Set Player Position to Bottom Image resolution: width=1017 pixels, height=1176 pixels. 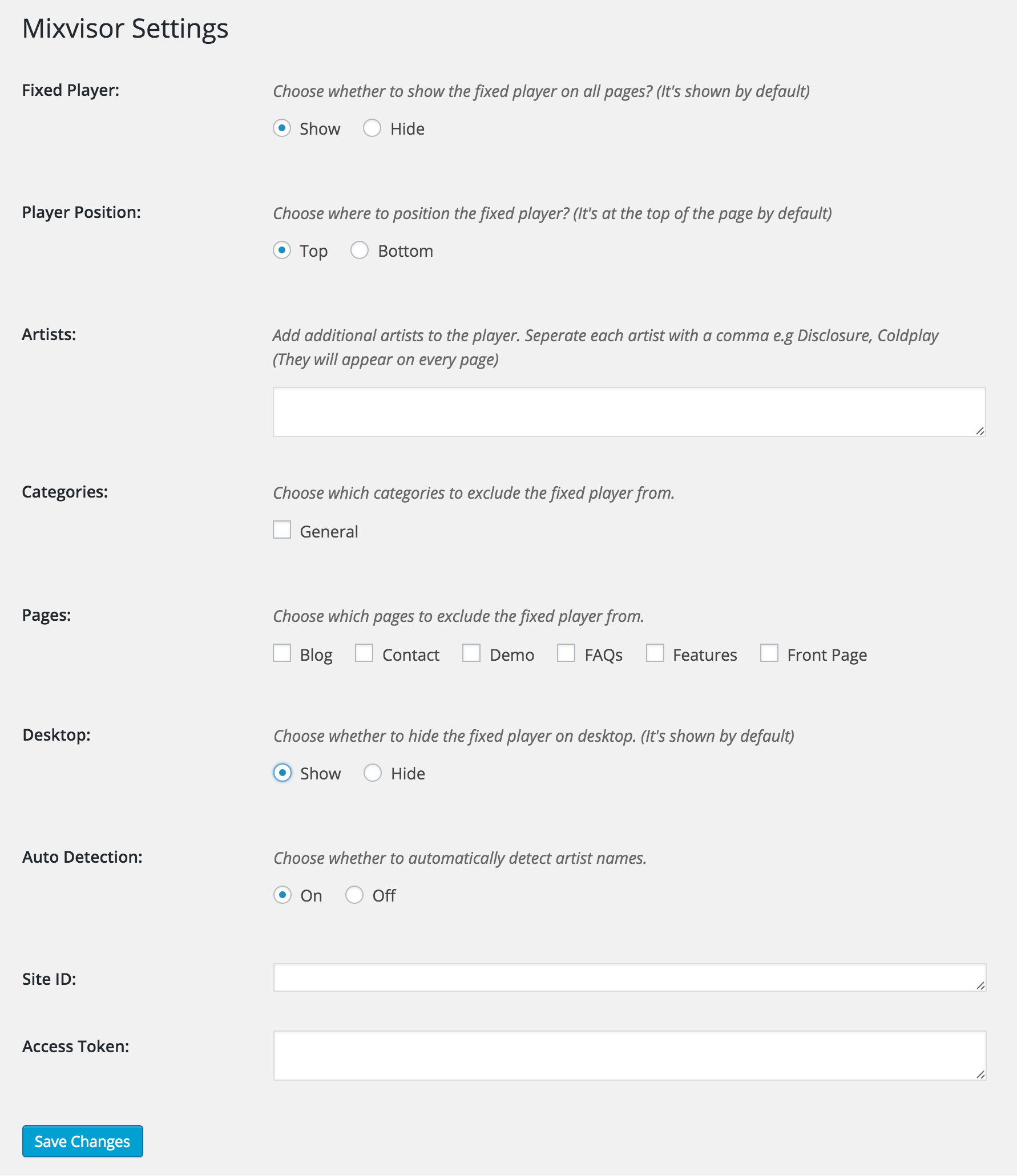[x=360, y=250]
